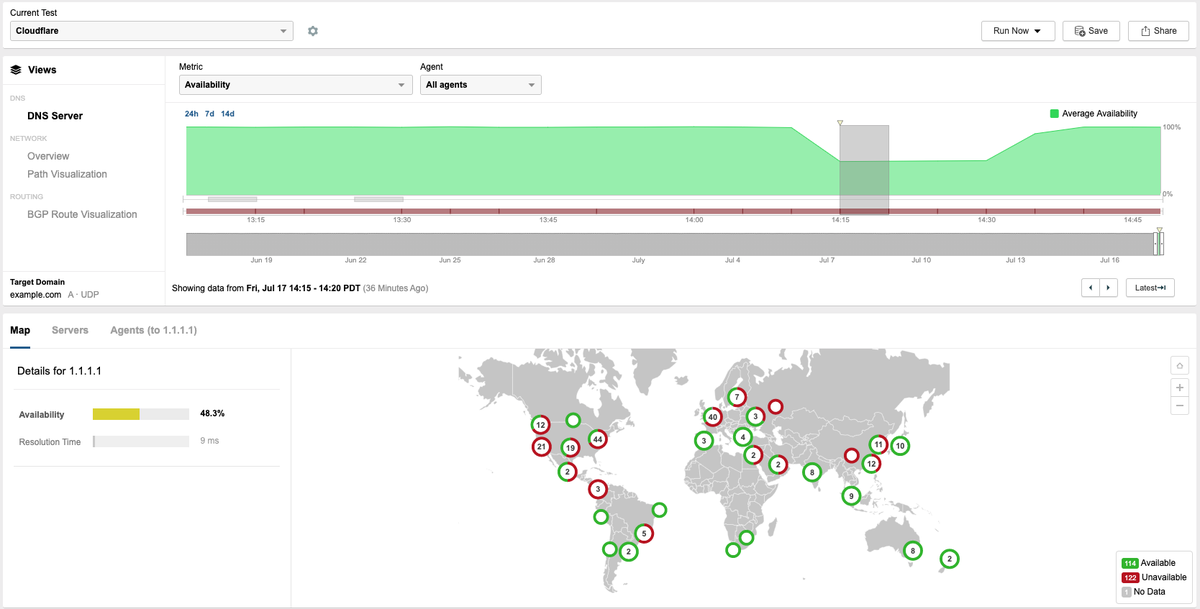The width and height of the screenshot is (1200, 609).
Task: Toggle the Unavailable legend filter
Action: coord(1154,577)
